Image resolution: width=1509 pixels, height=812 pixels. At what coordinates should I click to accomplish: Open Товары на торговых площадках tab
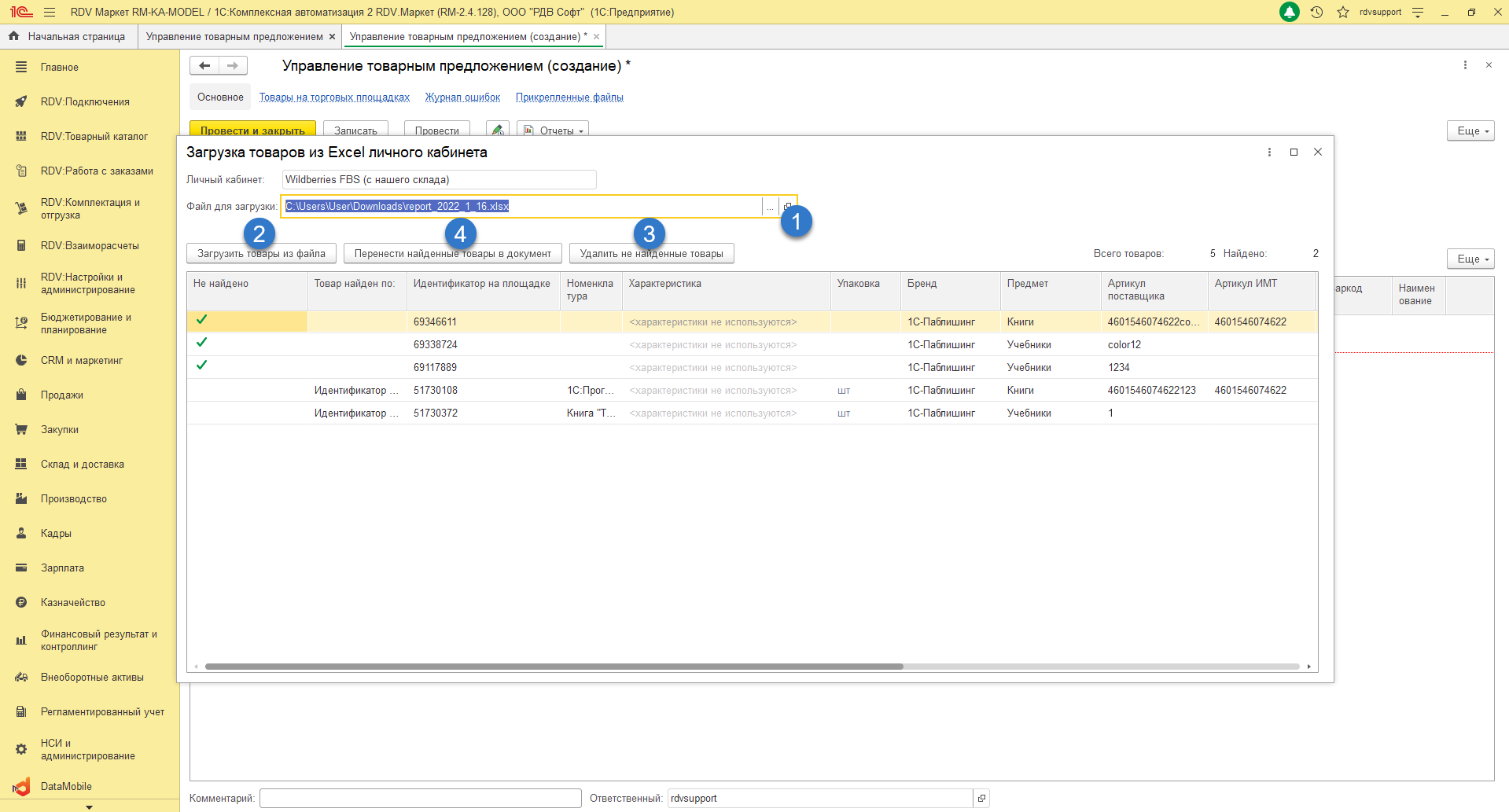point(334,97)
